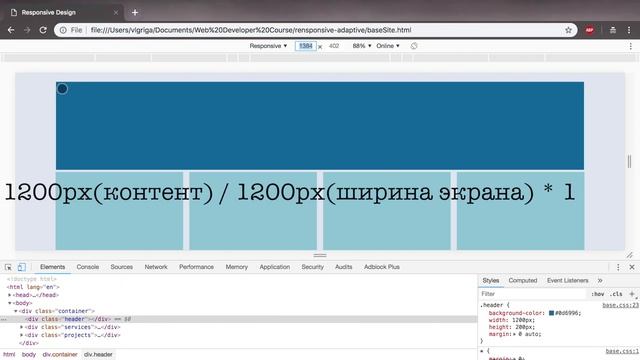Screen dimensions: 640x360
Task: Open the 88% zoom dropdown
Action: [362, 46]
